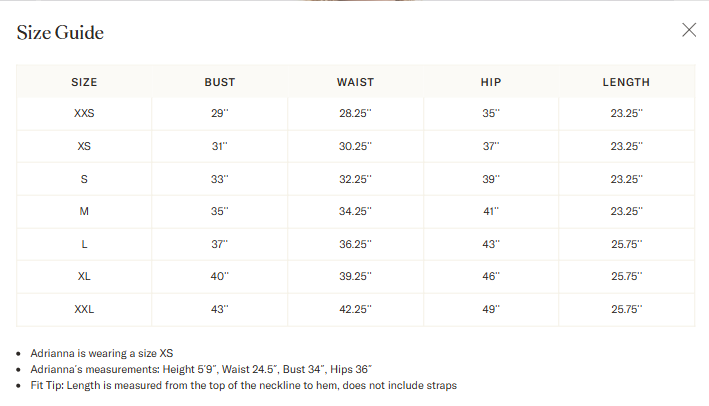Click "Adrianna is wearing a size XS" note

pos(102,353)
